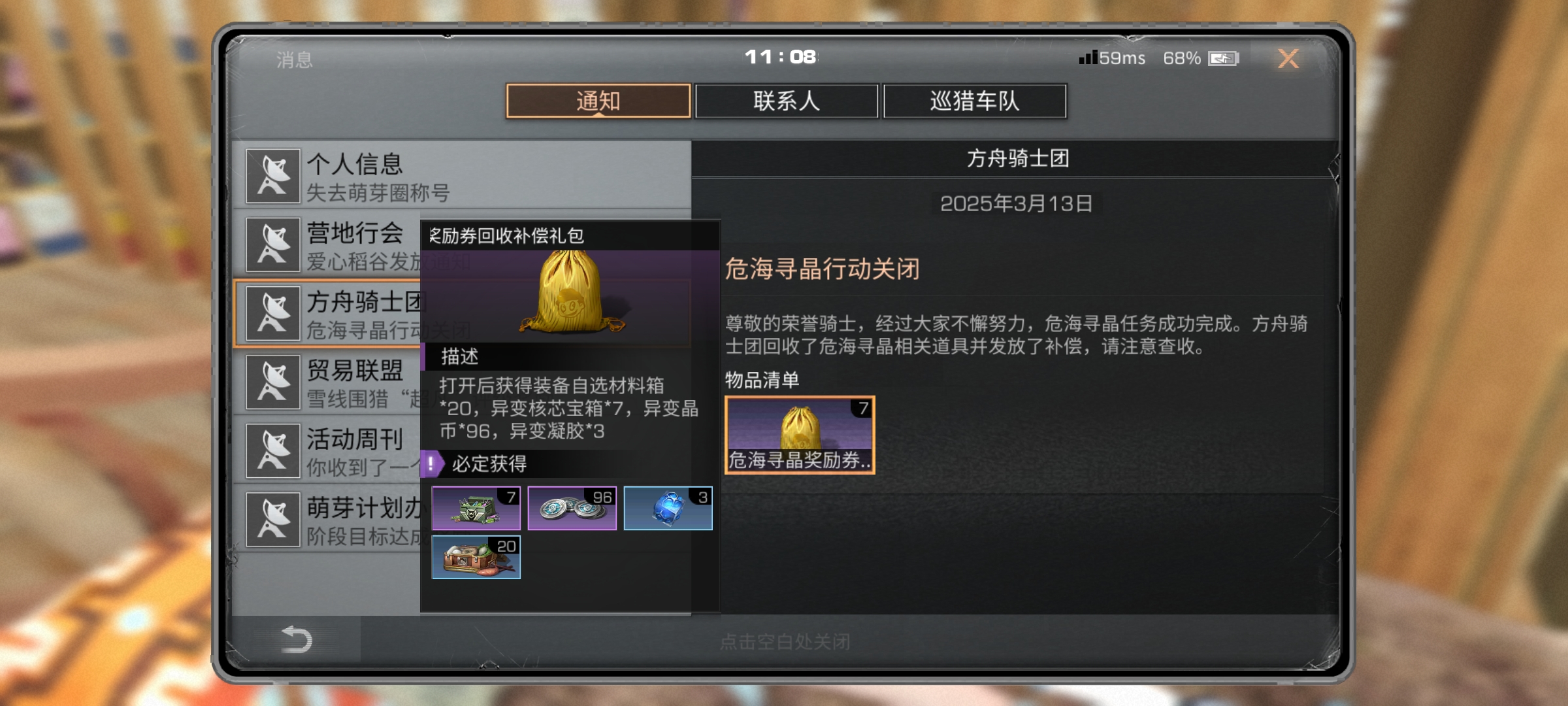Select the blue mutation gel reward icon
Viewport: 1568px width, 706px height.
tap(668, 508)
